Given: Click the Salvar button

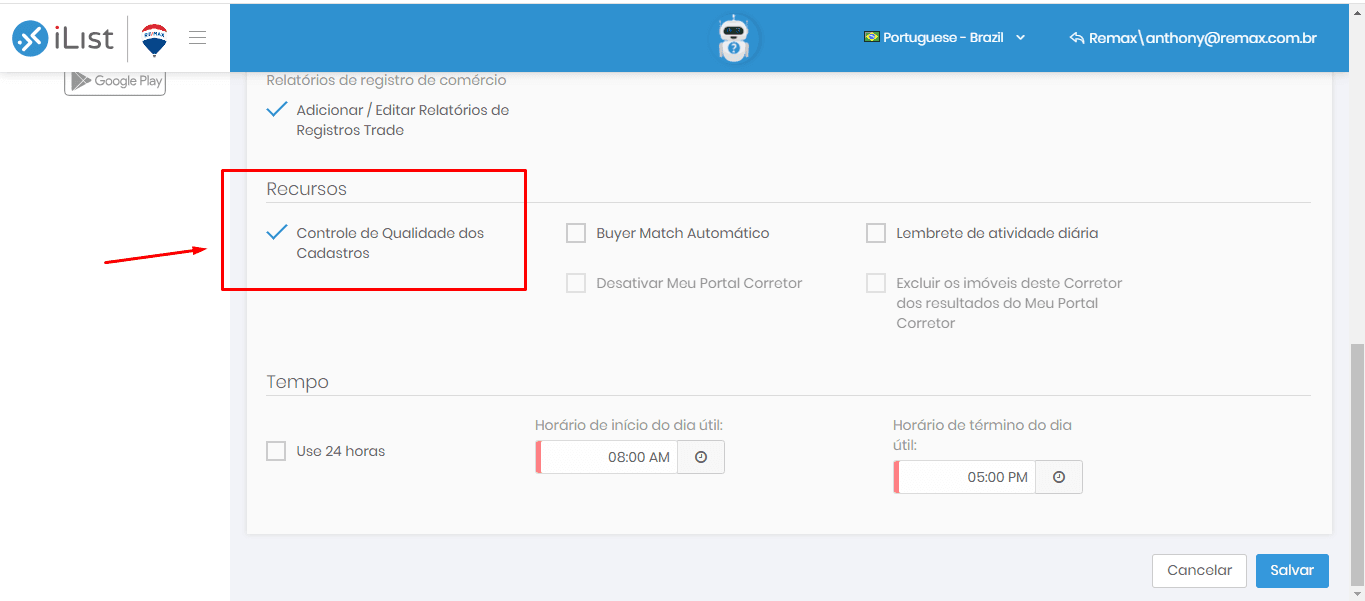Looking at the screenshot, I should [1292, 570].
